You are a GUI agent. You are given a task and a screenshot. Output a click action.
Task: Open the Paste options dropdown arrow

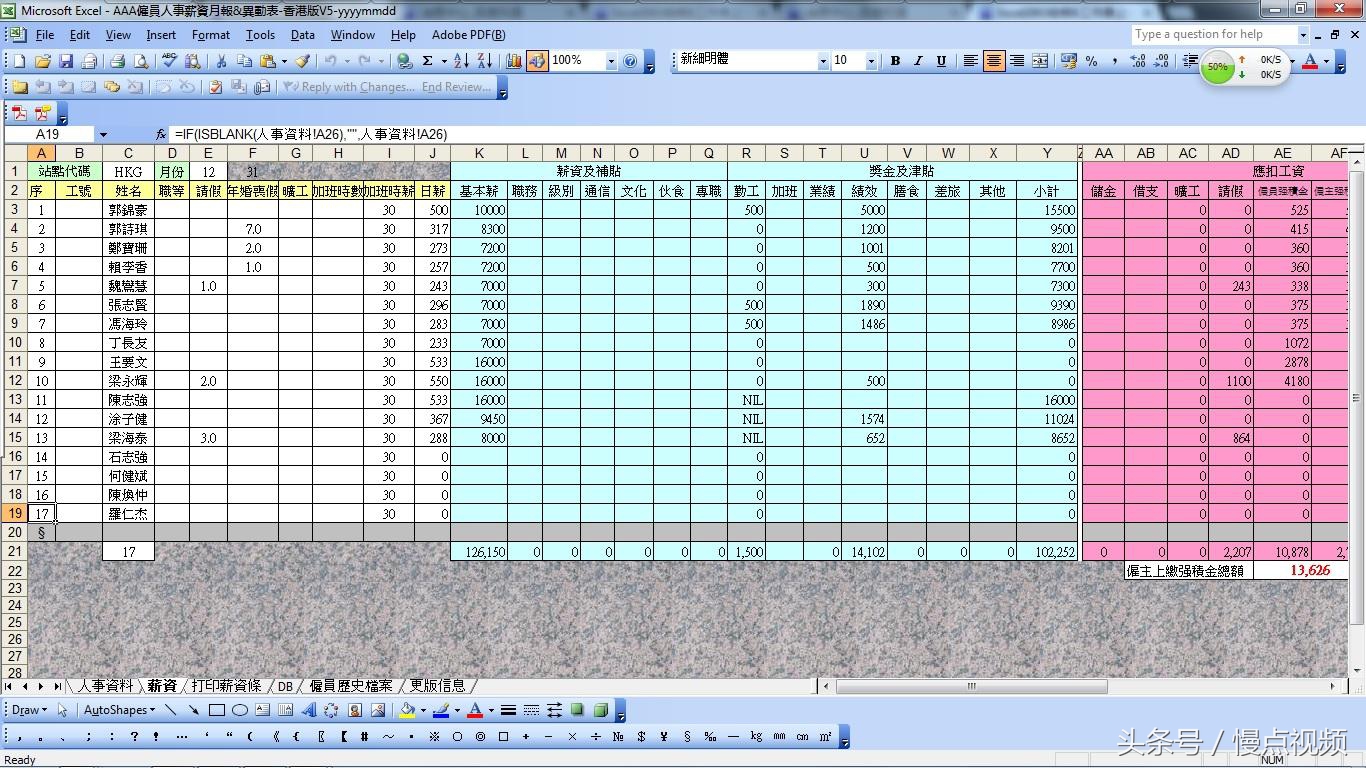point(284,61)
